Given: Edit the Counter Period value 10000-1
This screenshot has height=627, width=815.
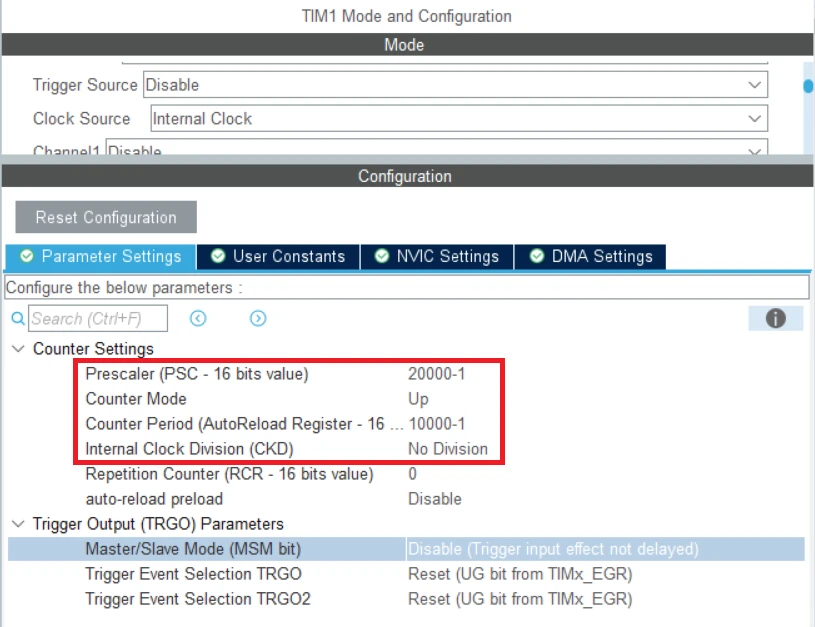Looking at the screenshot, I should point(437,424).
